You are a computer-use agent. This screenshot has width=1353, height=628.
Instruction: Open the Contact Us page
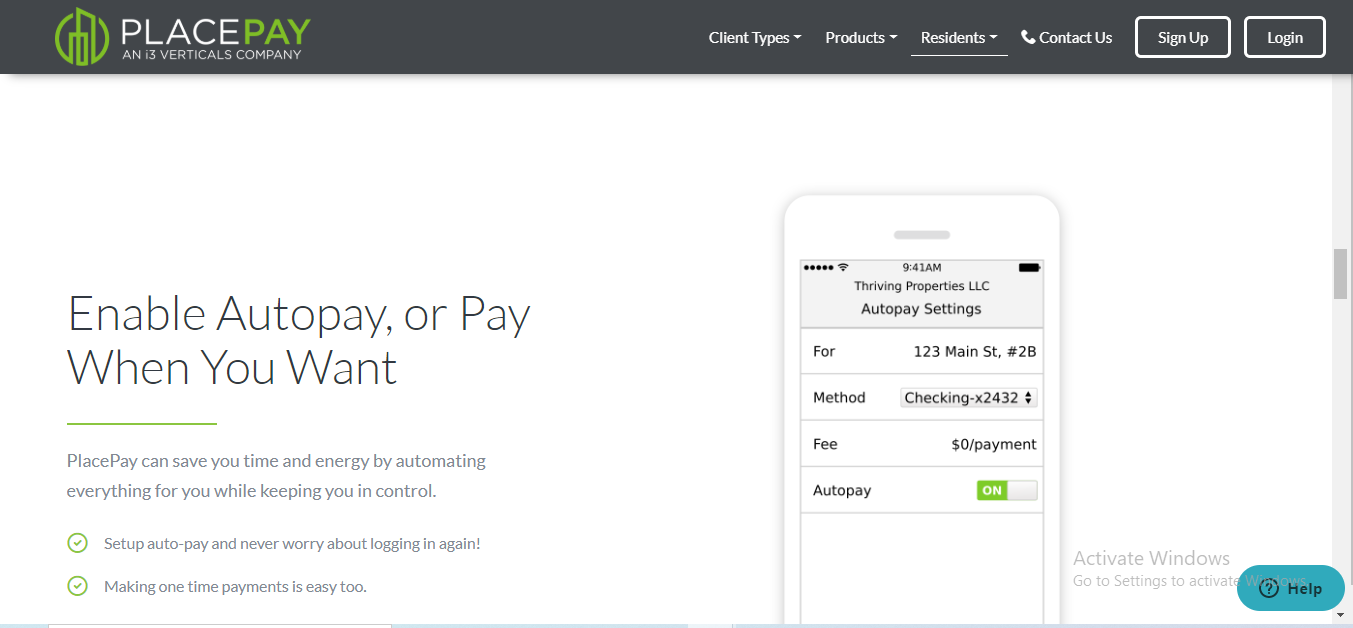pyautogui.click(x=1066, y=37)
